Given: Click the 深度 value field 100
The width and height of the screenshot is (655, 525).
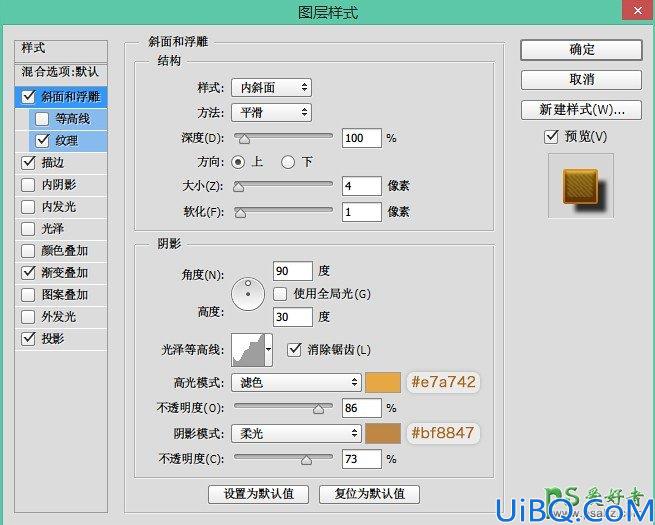Looking at the screenshot, I should point(362,138).
